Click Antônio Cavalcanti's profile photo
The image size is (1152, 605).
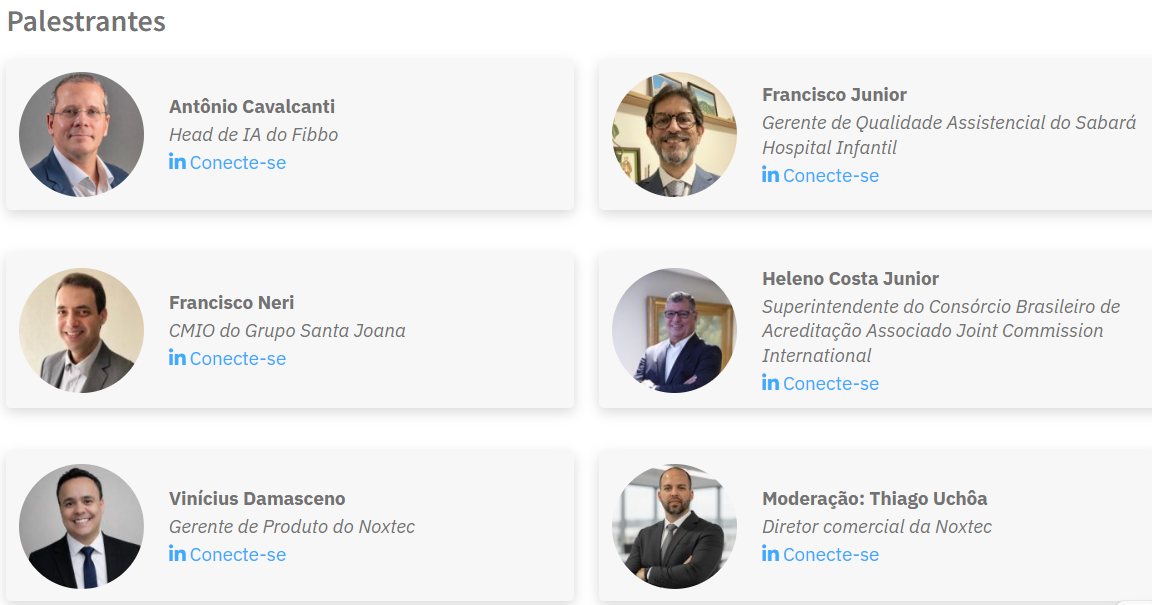81,134
